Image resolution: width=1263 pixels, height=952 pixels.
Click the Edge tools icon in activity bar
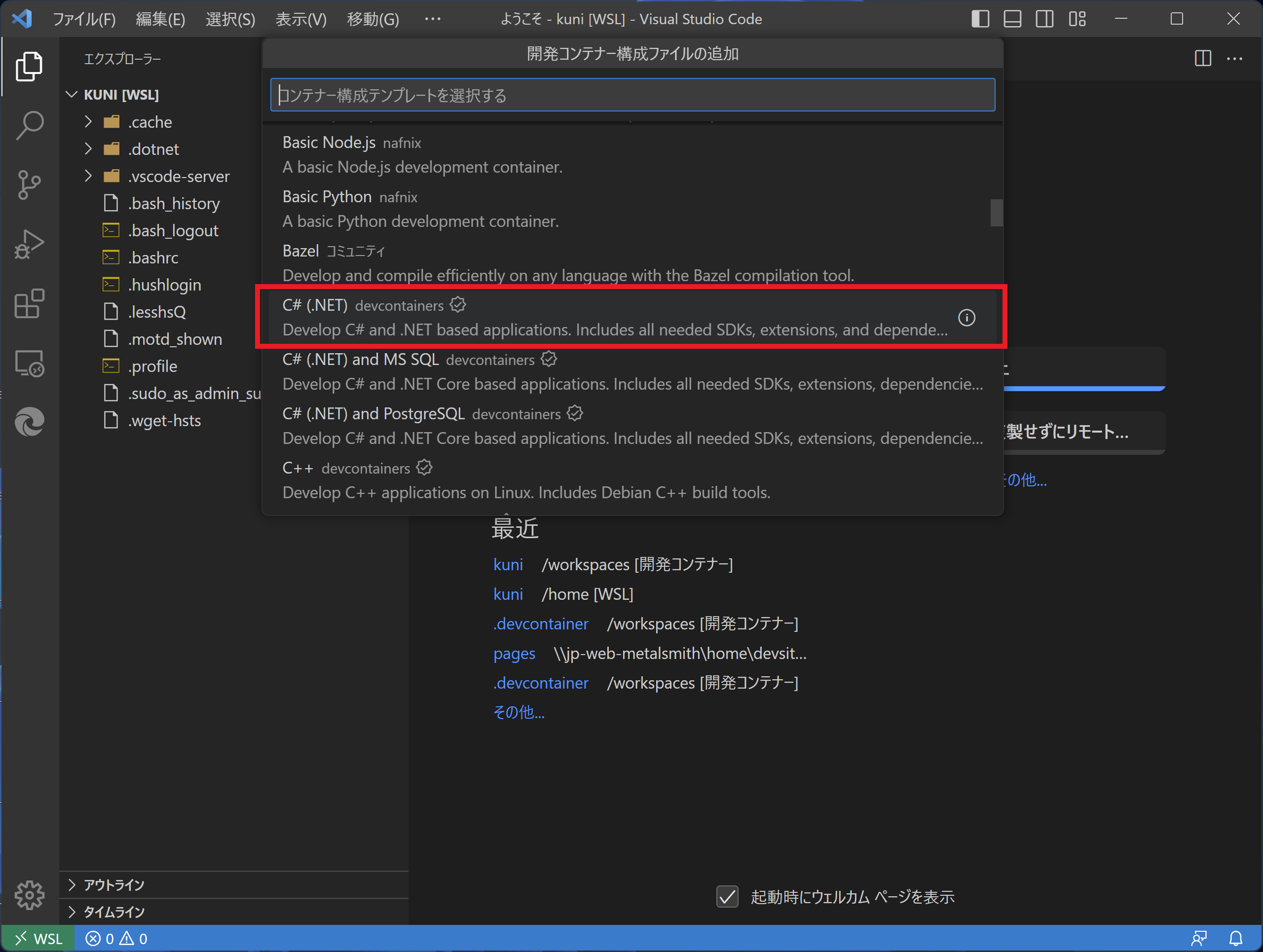[29, 422]
